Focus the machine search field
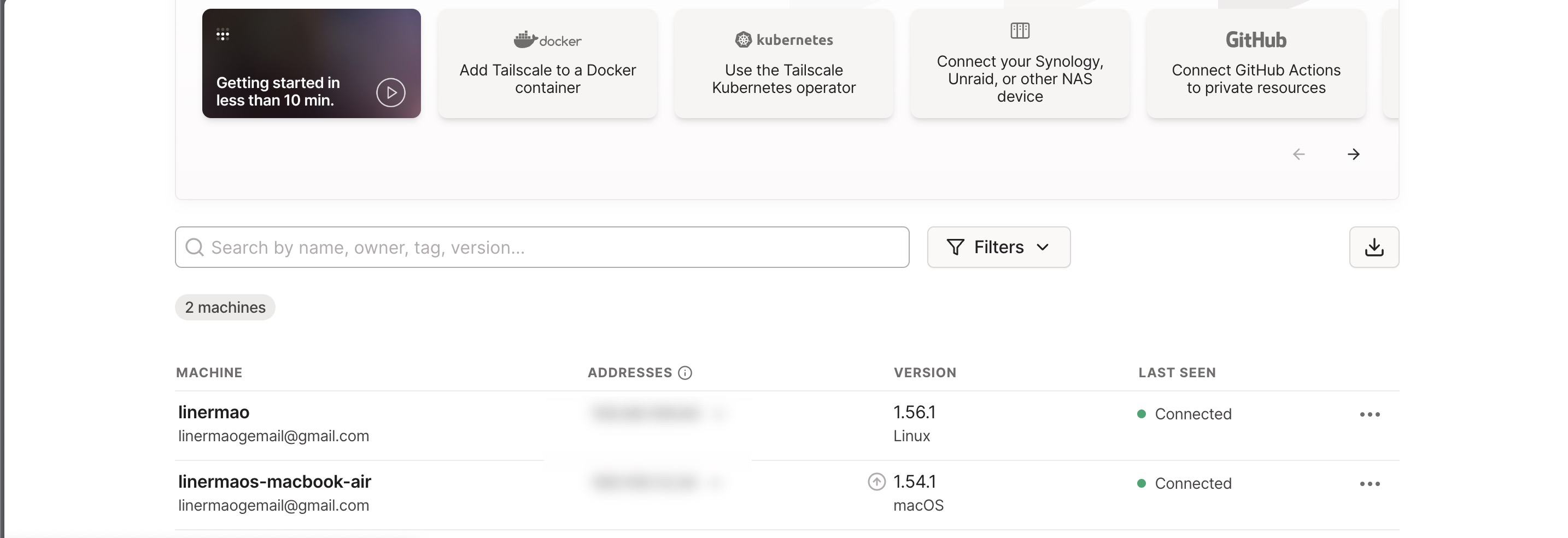 (542, 247)
